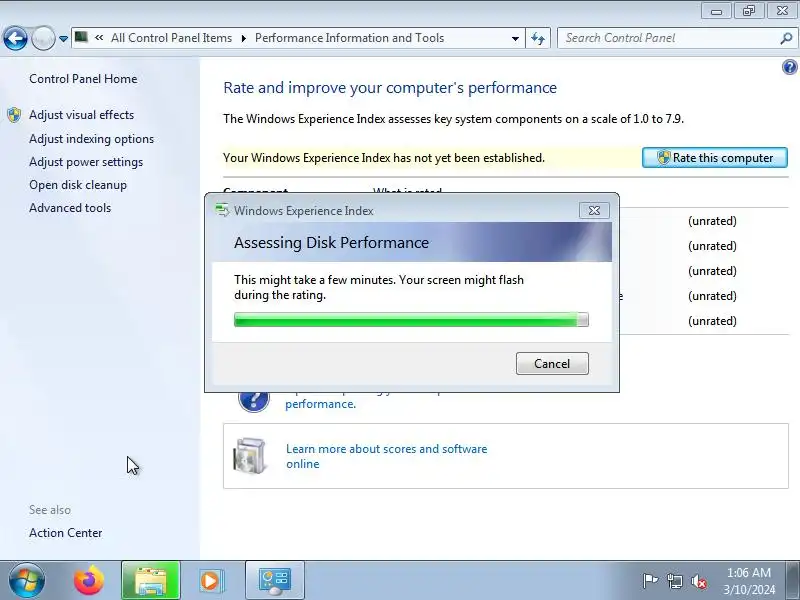
Task: Launch Firefox from the taskbar
Action: [x=89, y=580]
